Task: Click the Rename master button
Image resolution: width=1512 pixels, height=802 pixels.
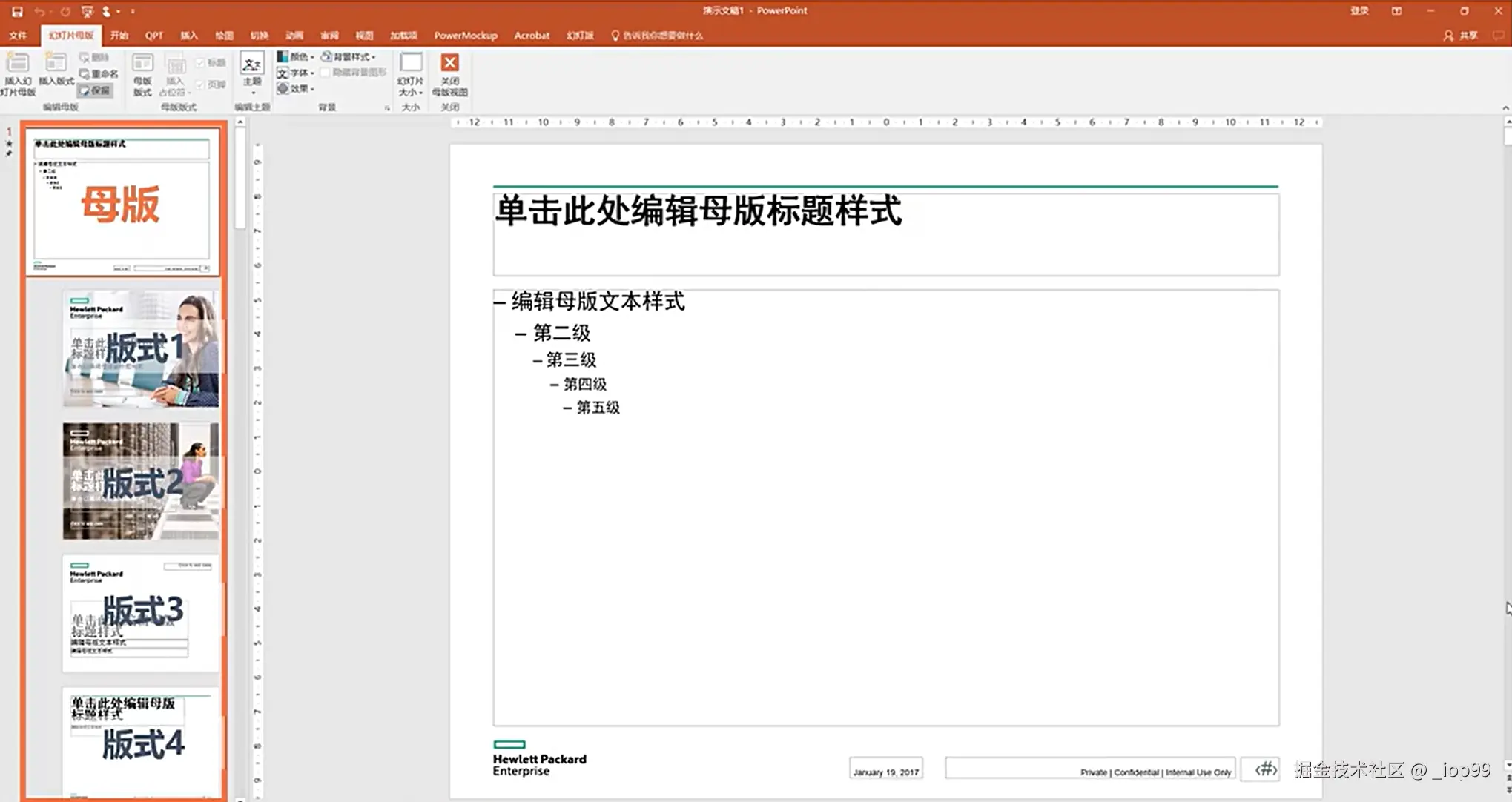Action: [99, 73]
